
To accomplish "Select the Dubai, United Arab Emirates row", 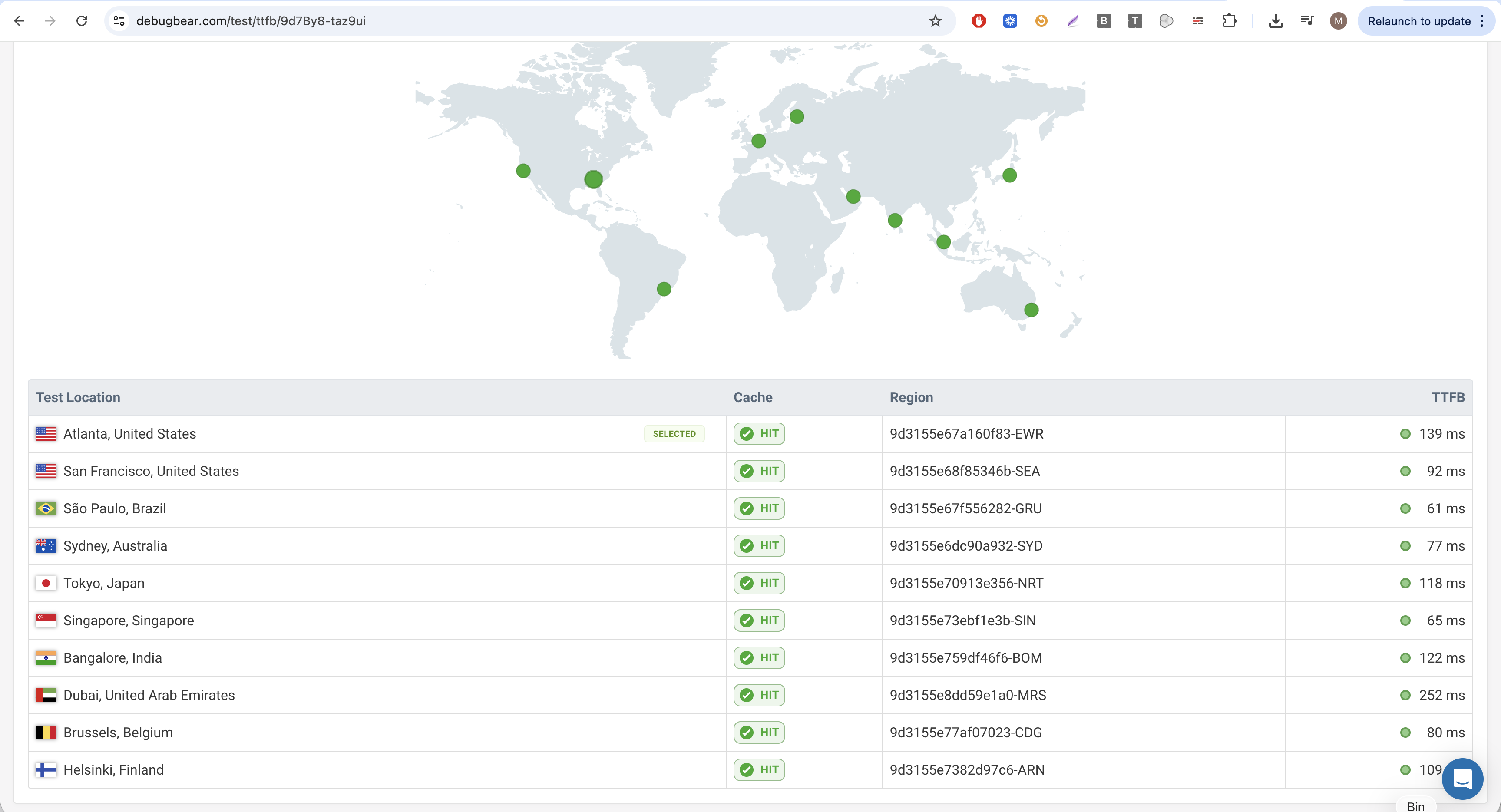I will [149, 695].
